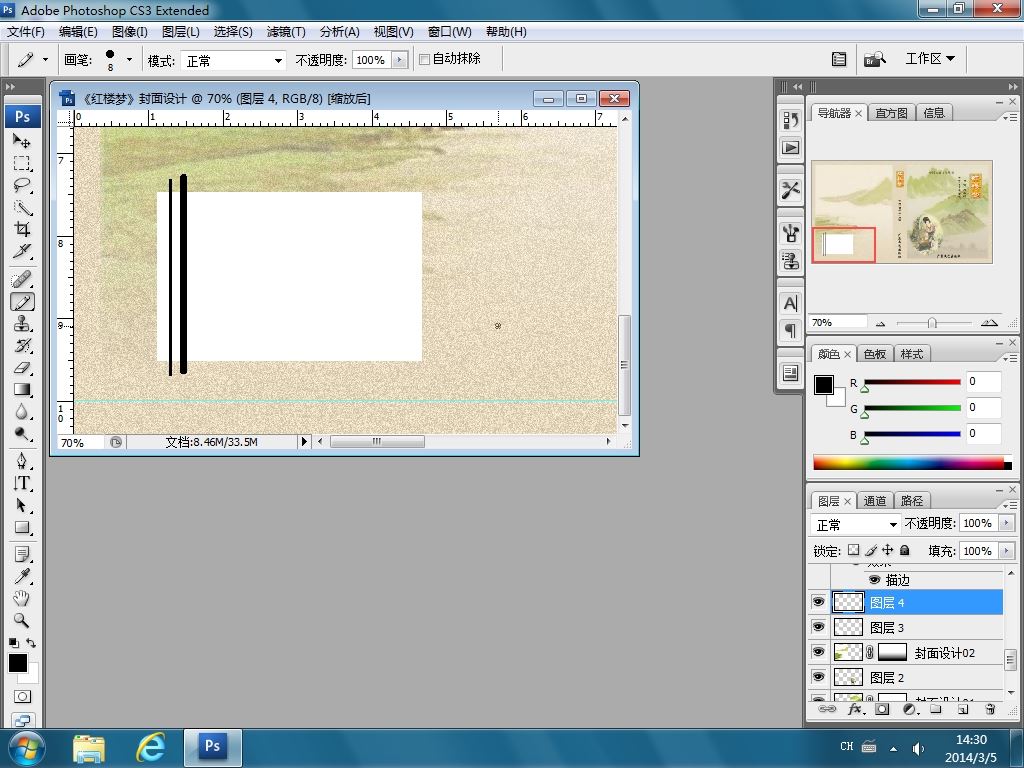This screenshot has height=768, width=1024.
Task: Select the Magic Wand tool
Action: (x=22, y=208)
